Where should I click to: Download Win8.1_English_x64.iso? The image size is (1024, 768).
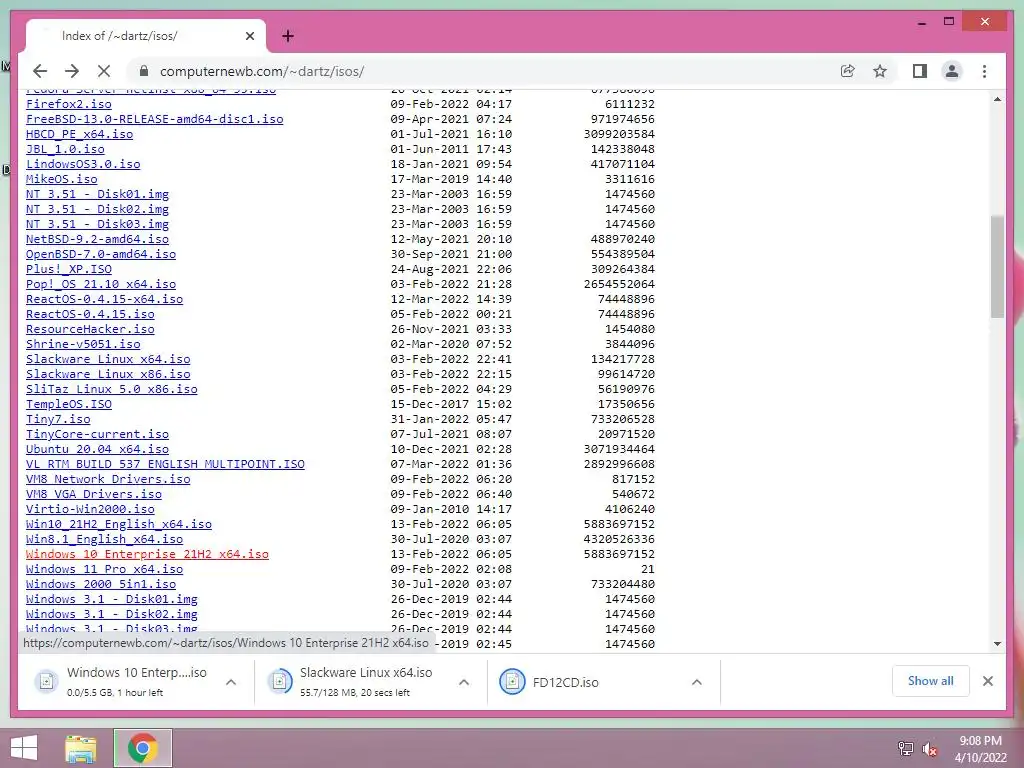104,539
